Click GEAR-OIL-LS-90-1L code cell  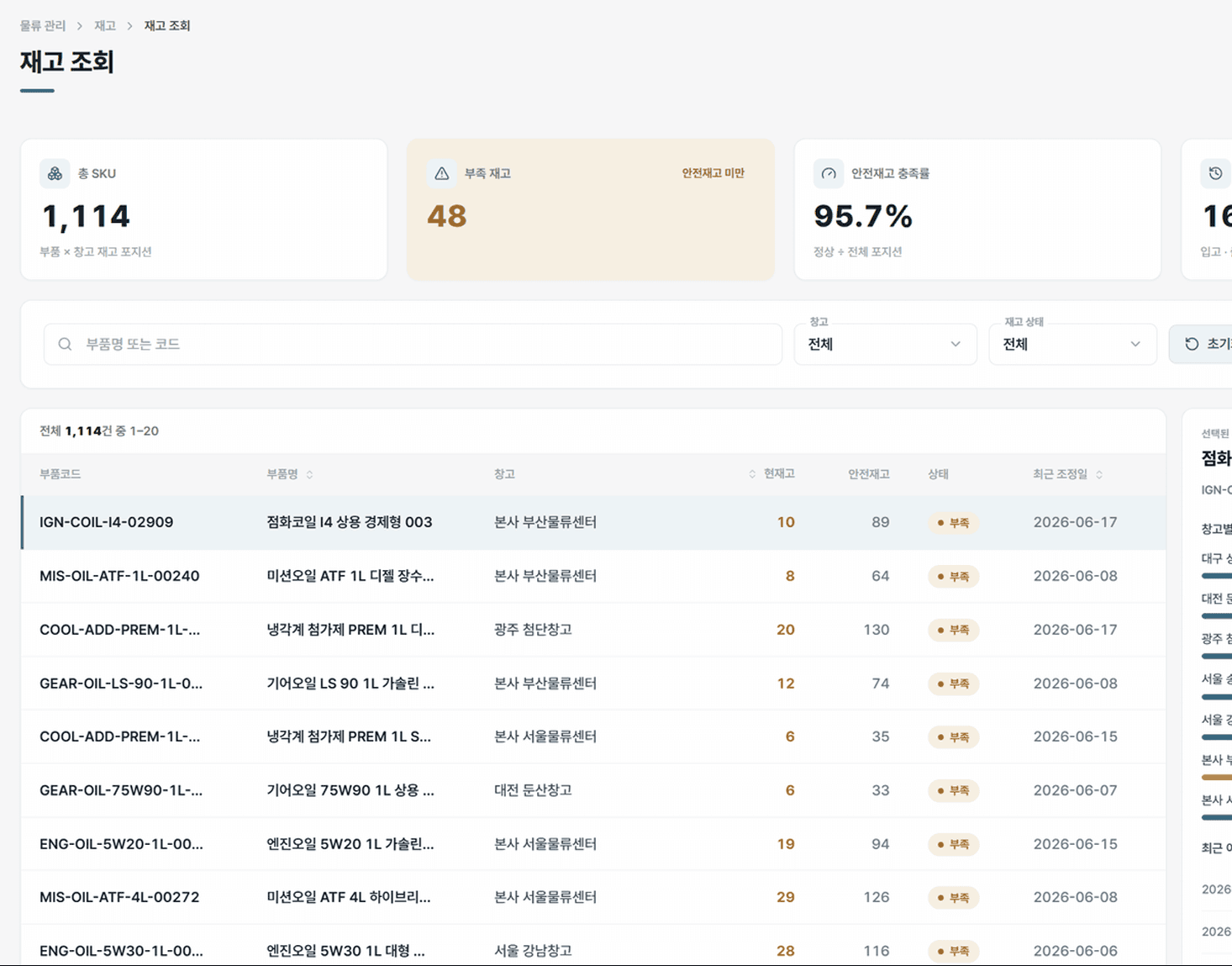point(121,684)
